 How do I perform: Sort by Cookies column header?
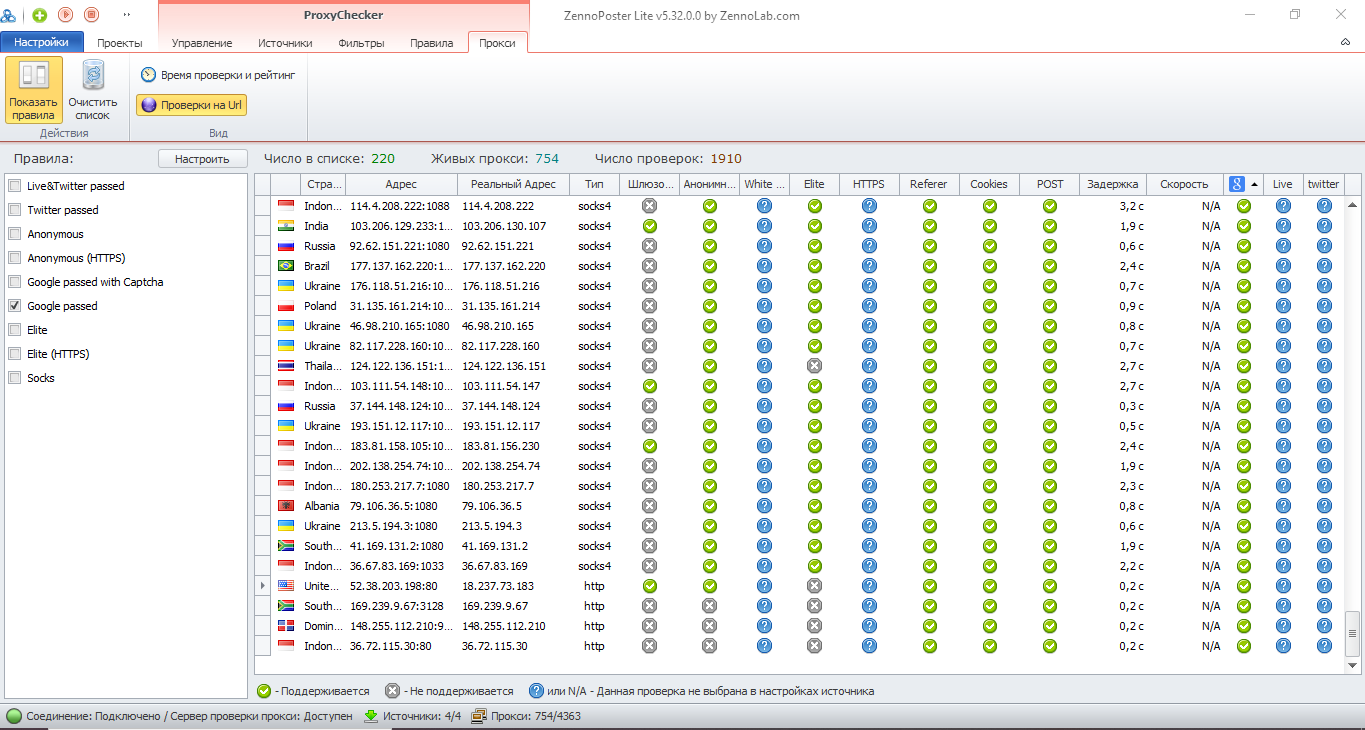989,184
